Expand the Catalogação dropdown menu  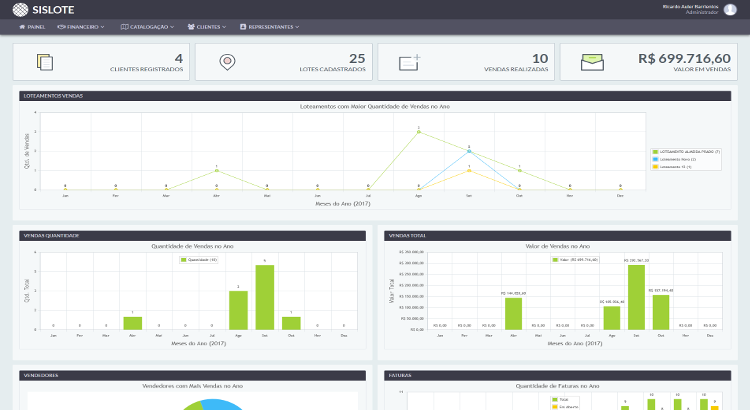tap(147, 27)
